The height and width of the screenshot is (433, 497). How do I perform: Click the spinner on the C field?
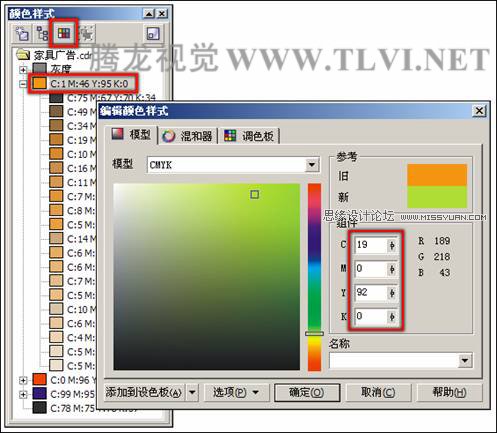pos(392,245)
